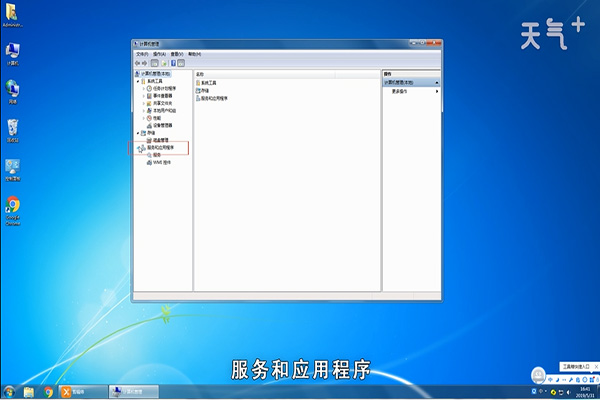Screen dimensions: 600x400
Task: Toggle the Show/Hide Console Tree toolbar icon
Action: tap(155, 63)
